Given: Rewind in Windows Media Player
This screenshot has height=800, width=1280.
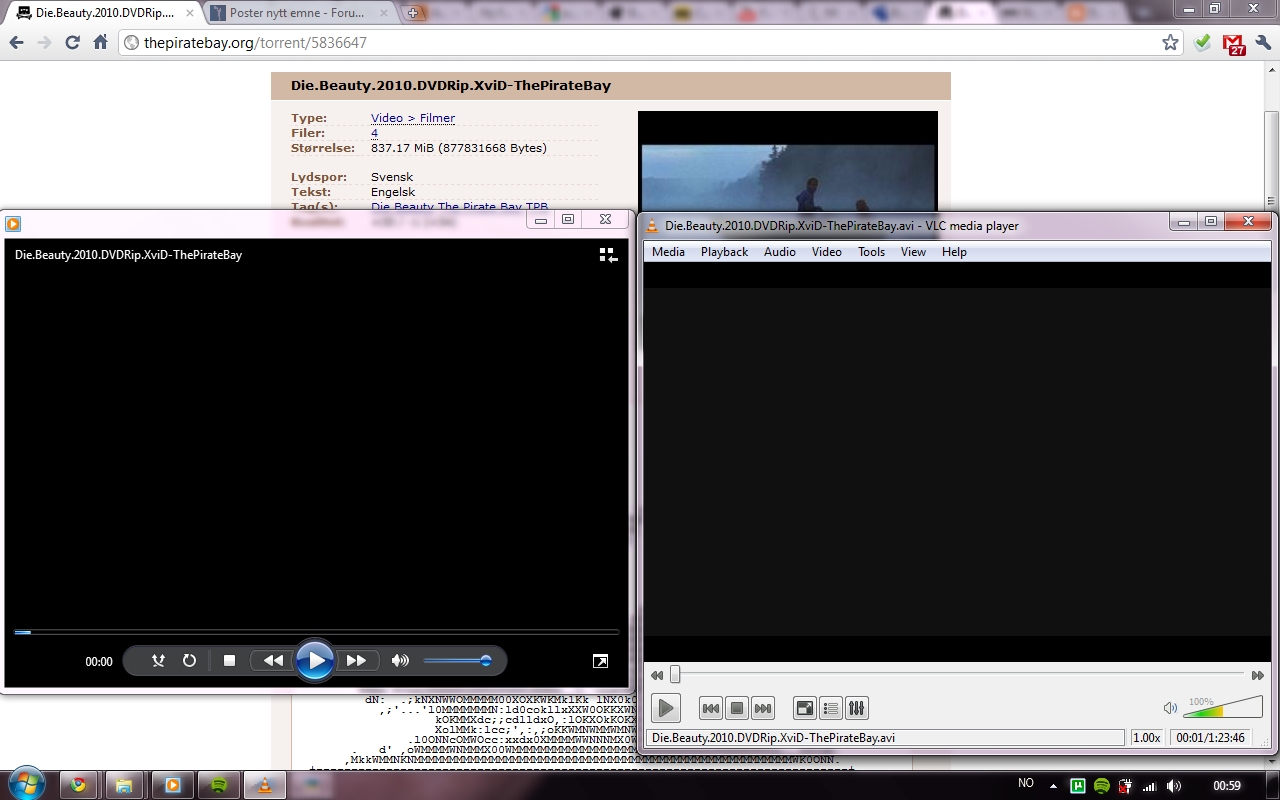Looking at the screenshot, I should pos(273,661).
